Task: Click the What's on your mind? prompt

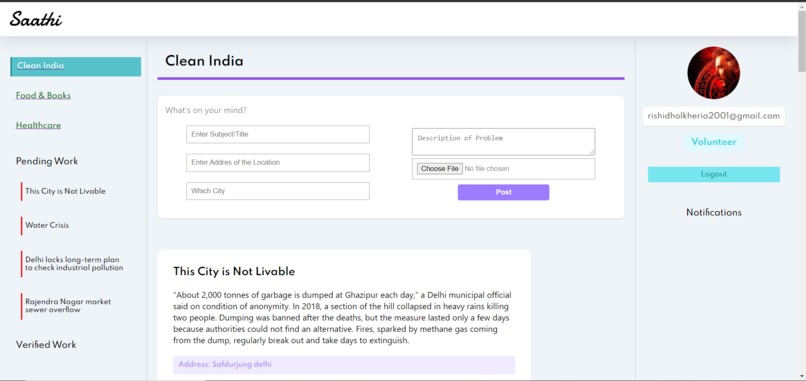Action: (206, 111)
